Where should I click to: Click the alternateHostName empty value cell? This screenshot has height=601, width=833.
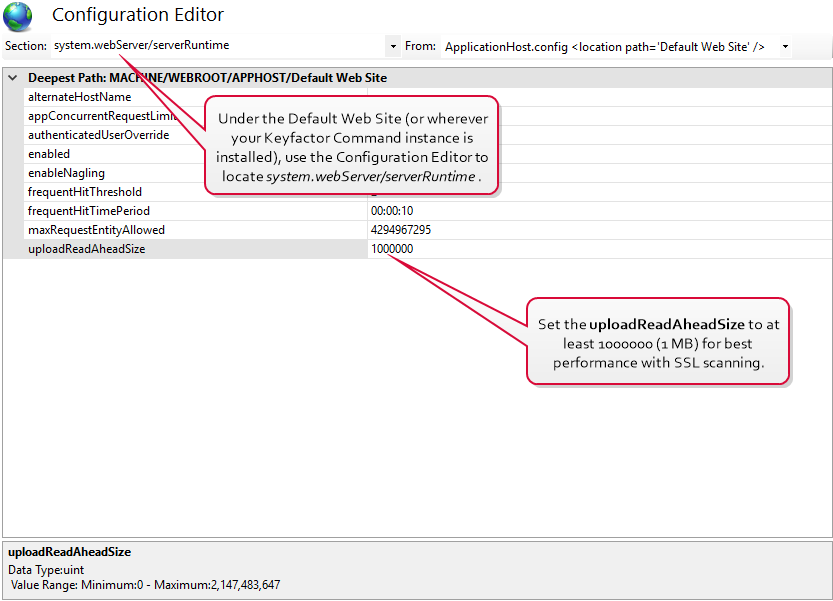[600, 97]
